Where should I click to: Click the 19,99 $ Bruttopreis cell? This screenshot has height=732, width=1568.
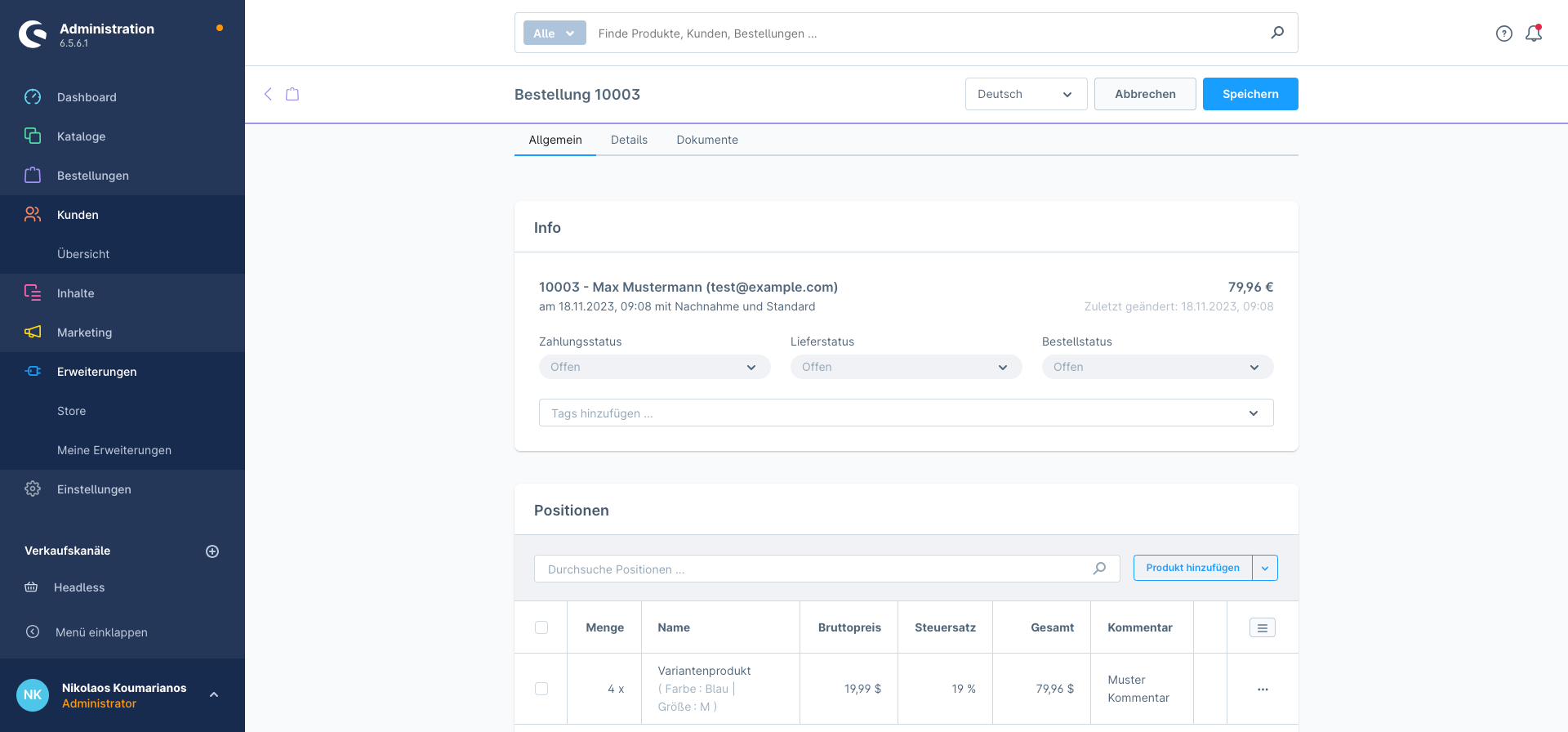click(849, 689)
